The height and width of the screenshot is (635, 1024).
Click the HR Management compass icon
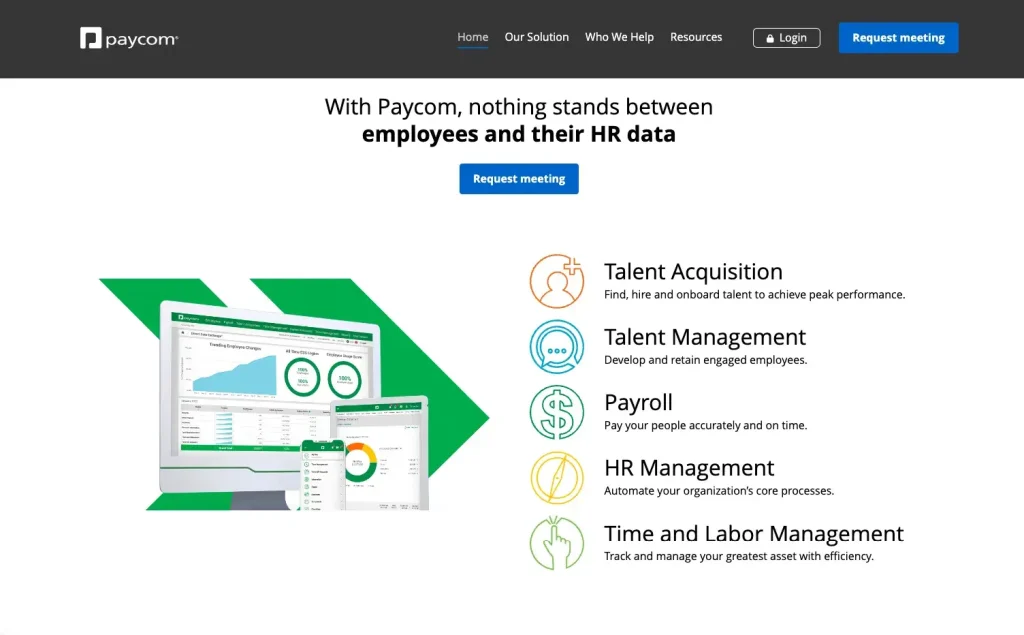tap(556, 478)
